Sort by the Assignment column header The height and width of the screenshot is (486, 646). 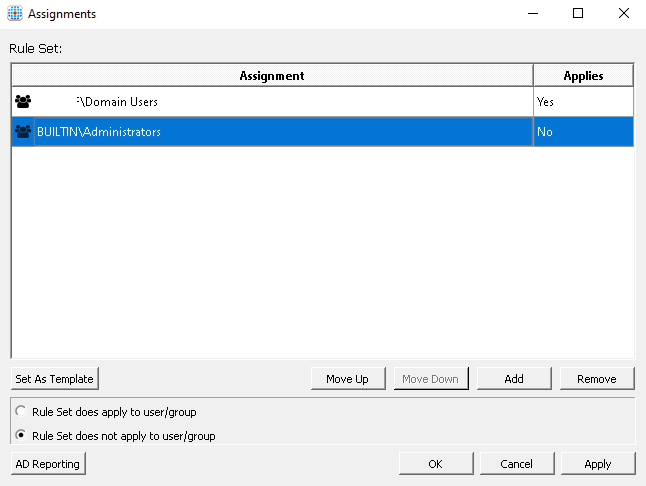pyautogui.click(x=272, y=76)
